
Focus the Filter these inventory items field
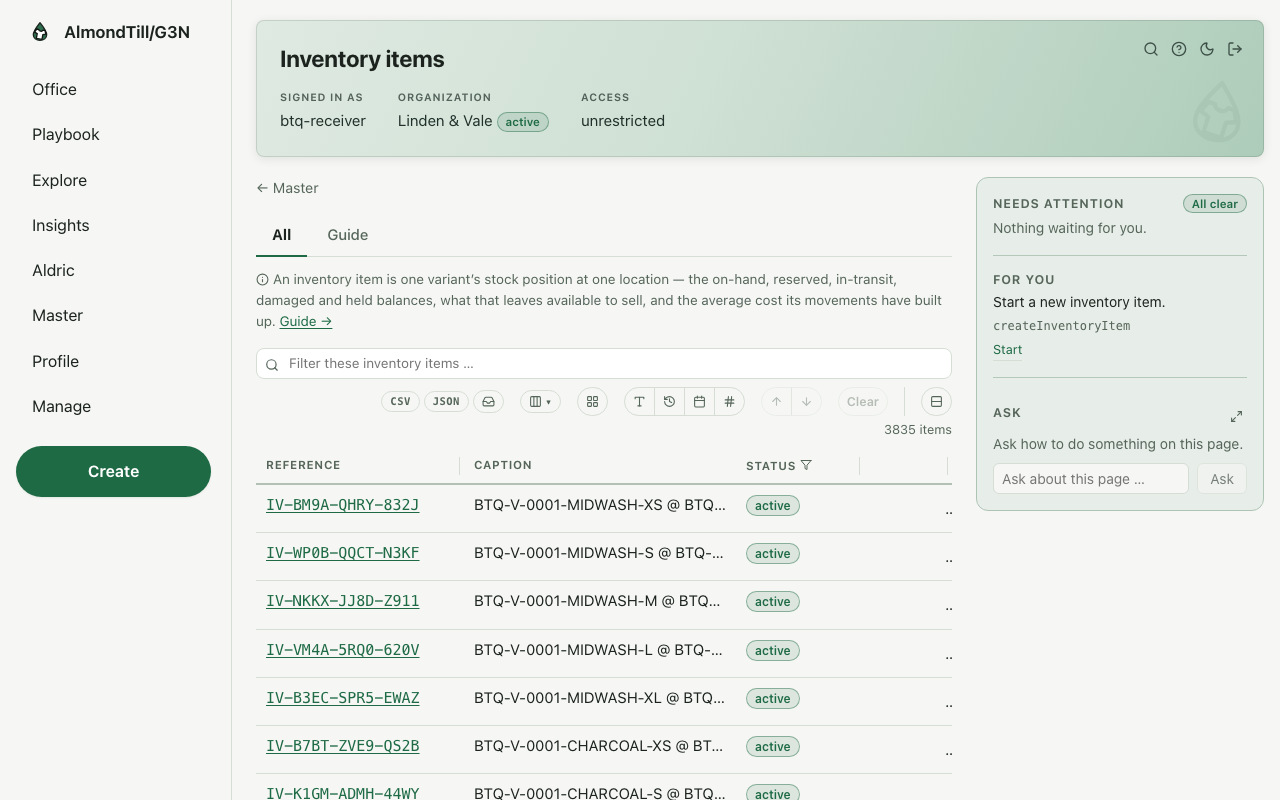pyautogui.click(x=604, y=364)
